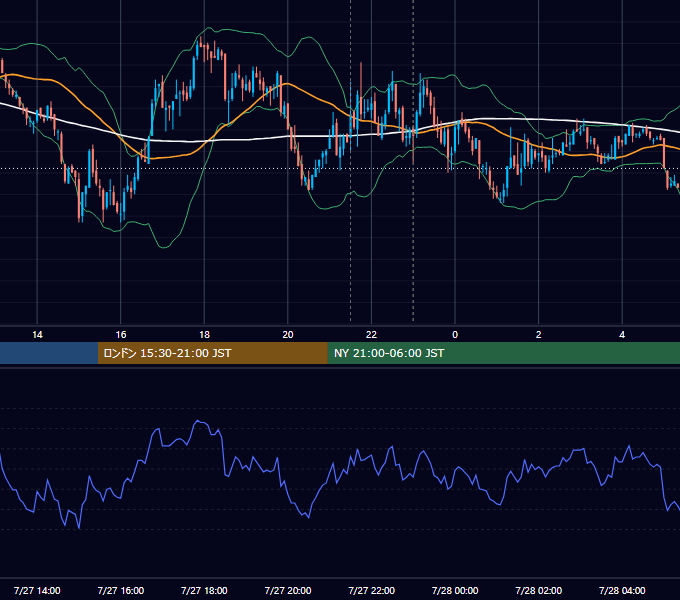Viewport: 680px width, 600px height.
Task: Click the 22 hour label on chart axis
Action: click(x=371, y=335)
